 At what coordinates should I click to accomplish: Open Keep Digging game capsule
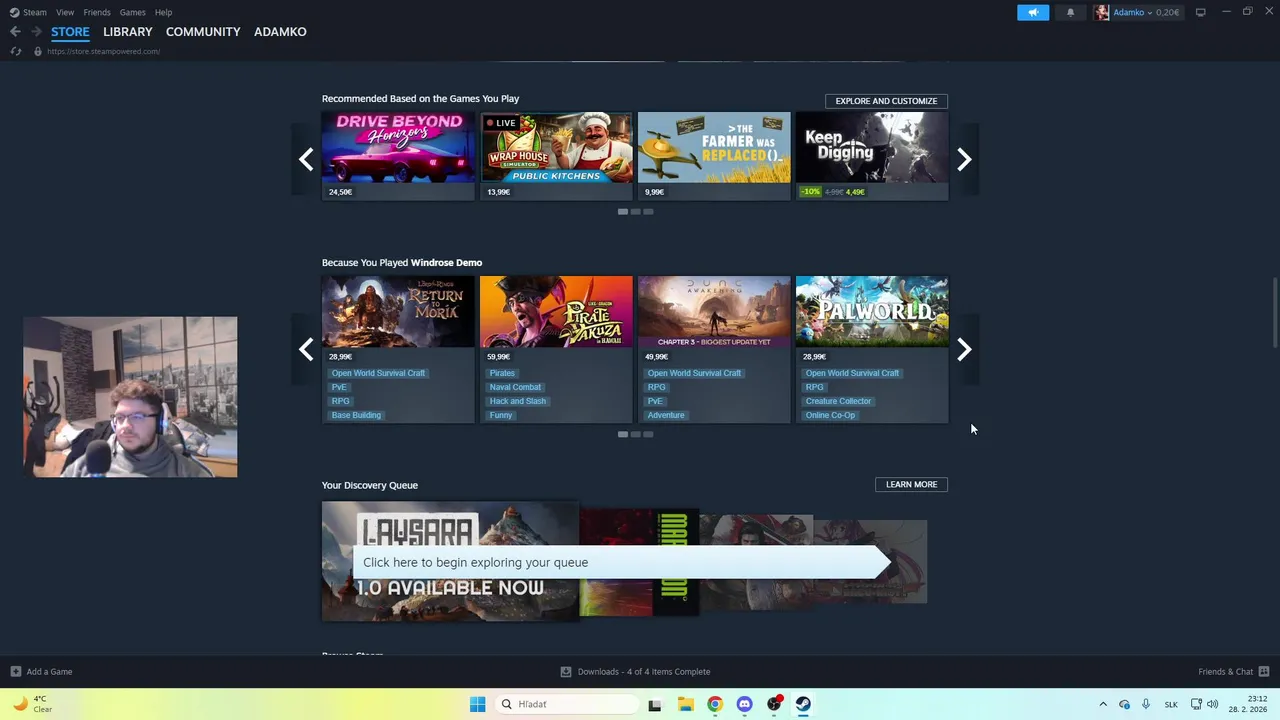[x=872, y=156]
